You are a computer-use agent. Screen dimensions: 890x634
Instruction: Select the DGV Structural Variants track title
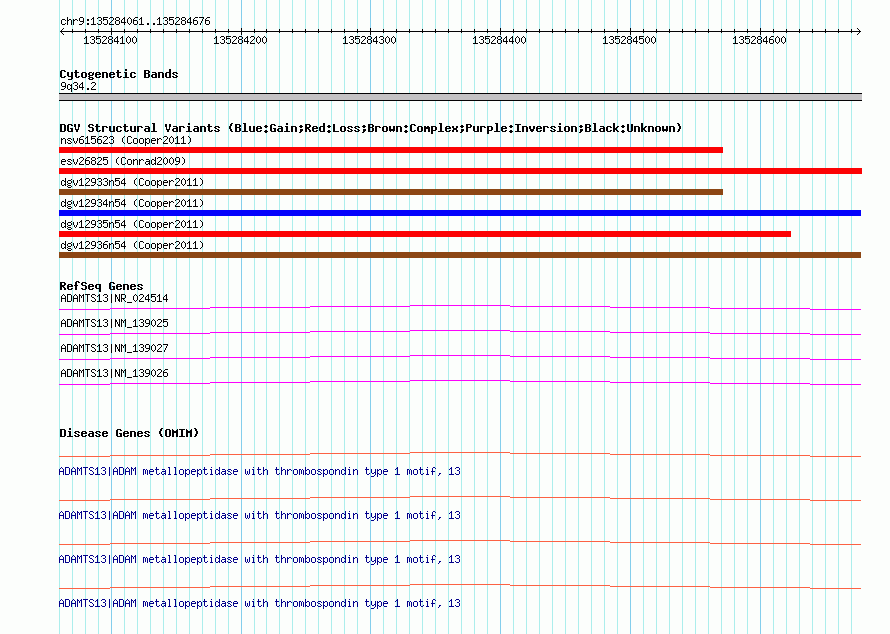371,128
